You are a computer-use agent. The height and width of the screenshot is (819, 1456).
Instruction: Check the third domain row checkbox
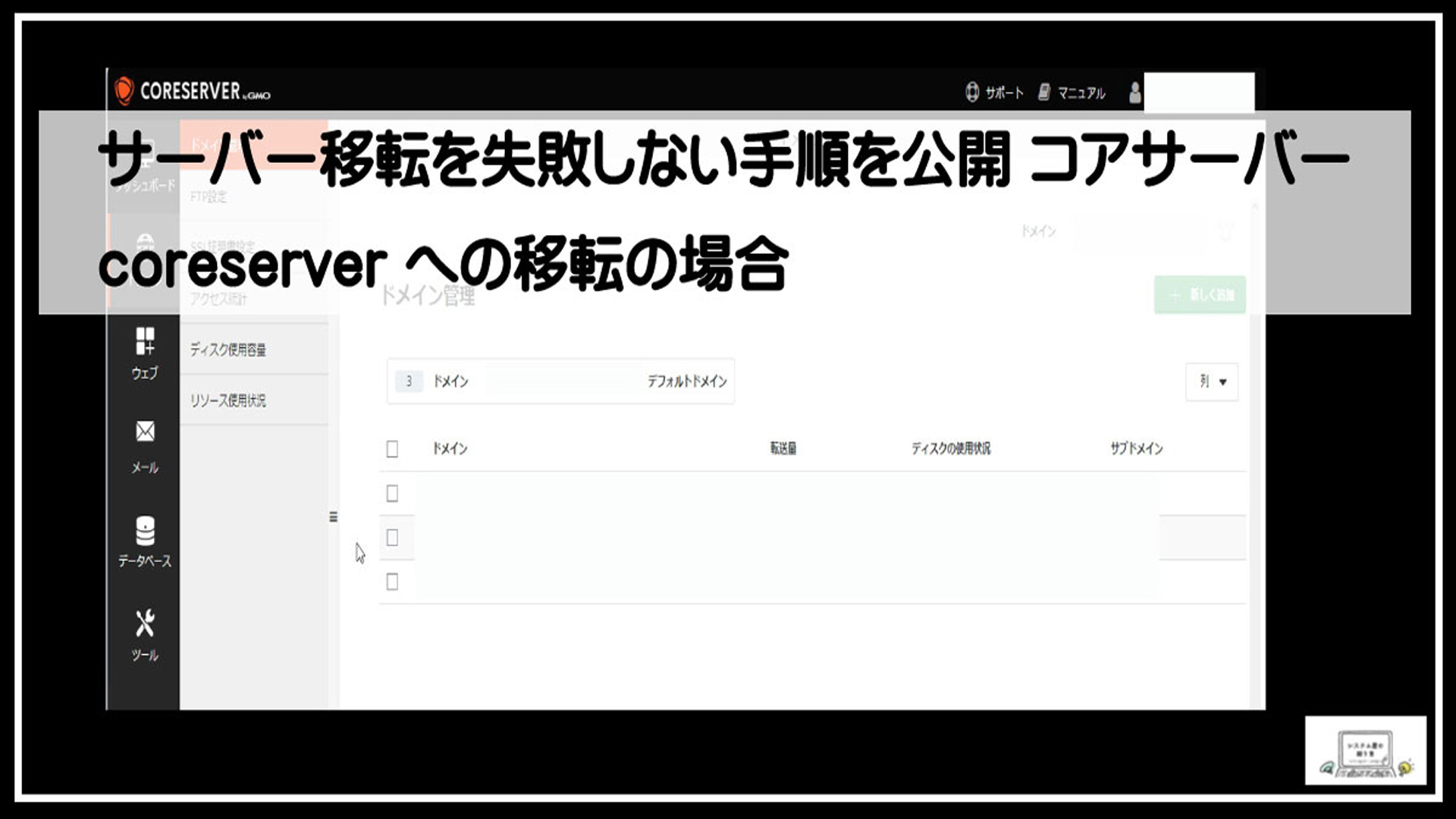point(392,582)
